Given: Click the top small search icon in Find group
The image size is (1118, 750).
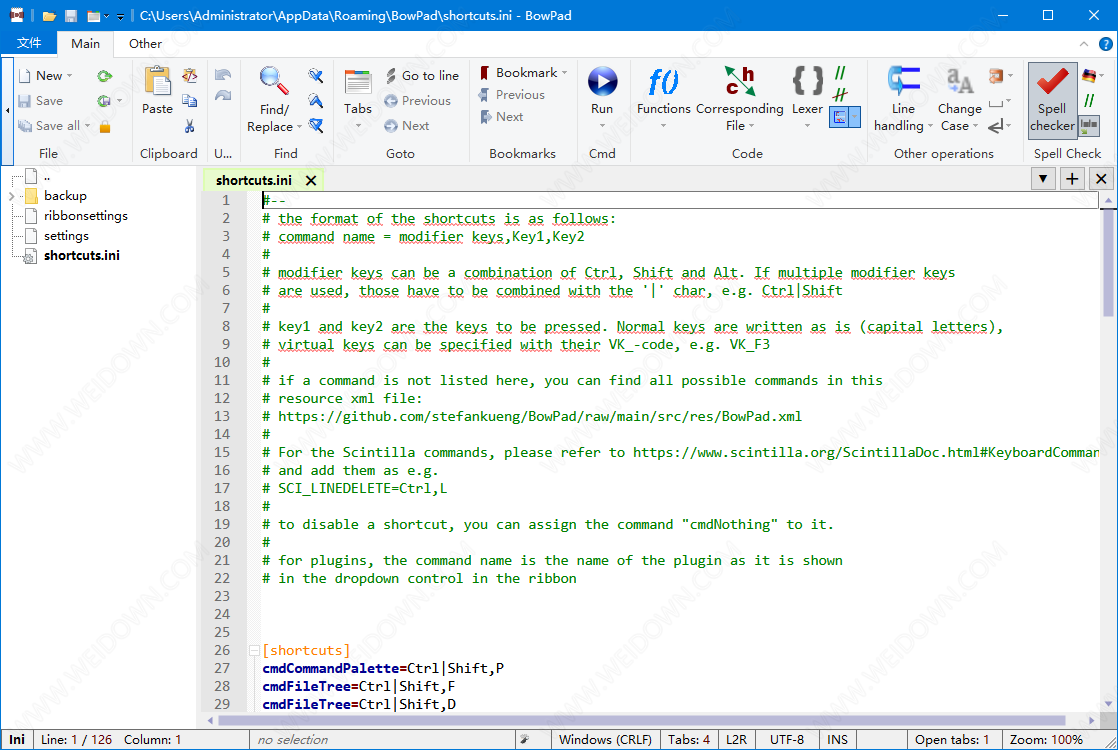Looking at the screenshot, I should tap(316, 76).
